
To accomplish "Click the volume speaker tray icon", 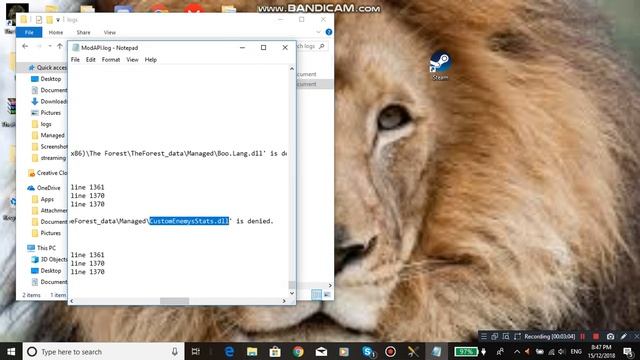I will coord(562,351).
